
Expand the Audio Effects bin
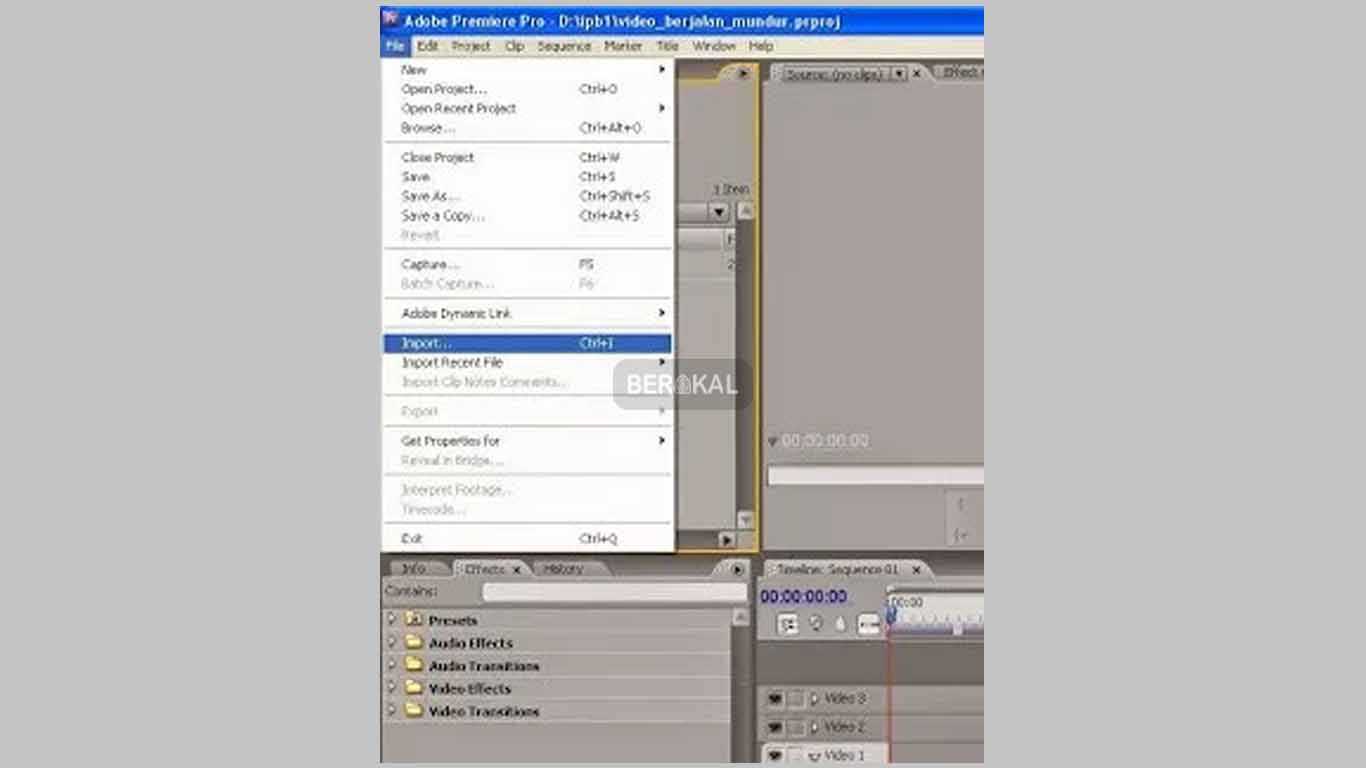392,643
